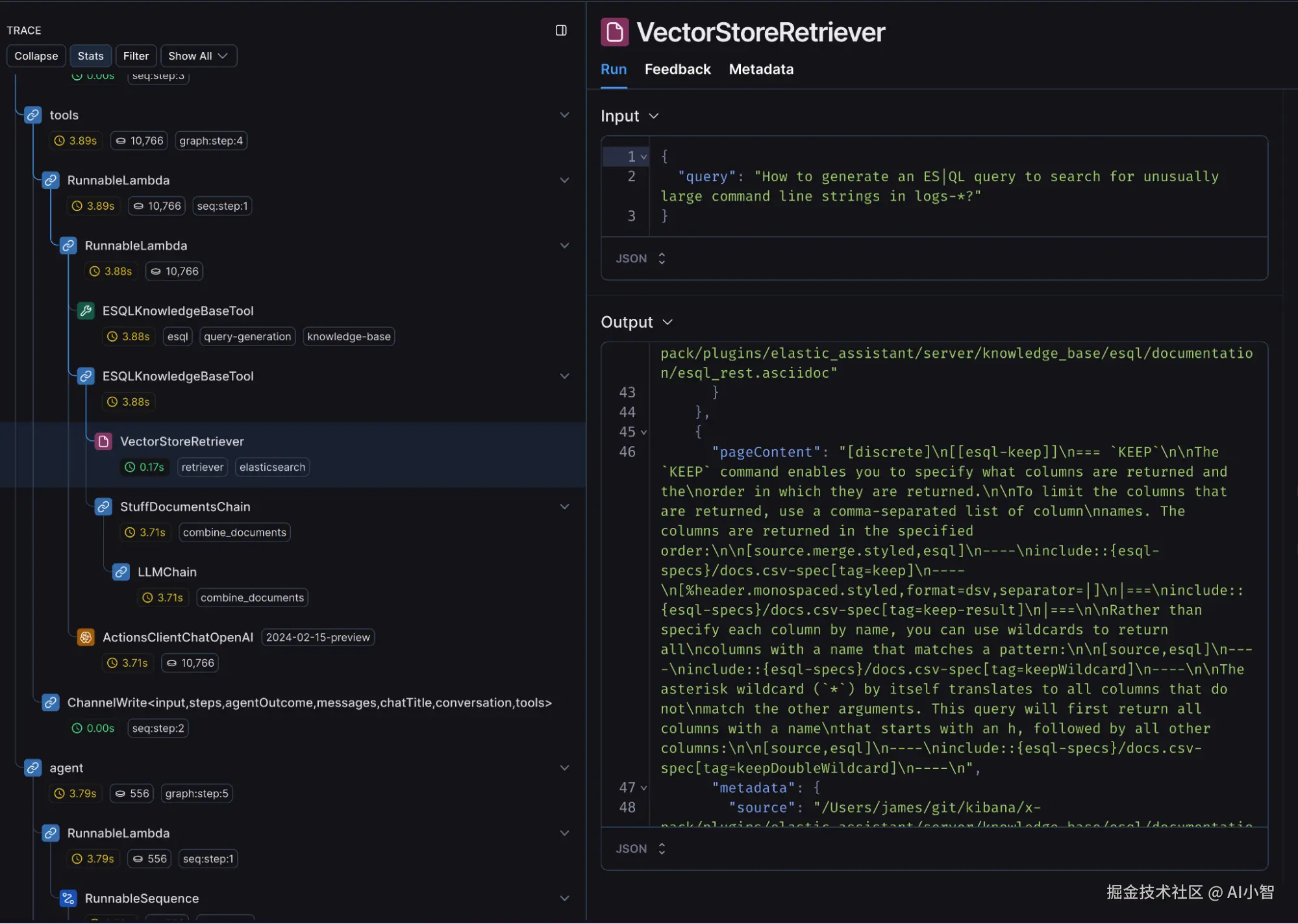The width and height of the screenshot is (1298, 924).
Task: Collapse the tools node chevron
Action: pos(564,115)
